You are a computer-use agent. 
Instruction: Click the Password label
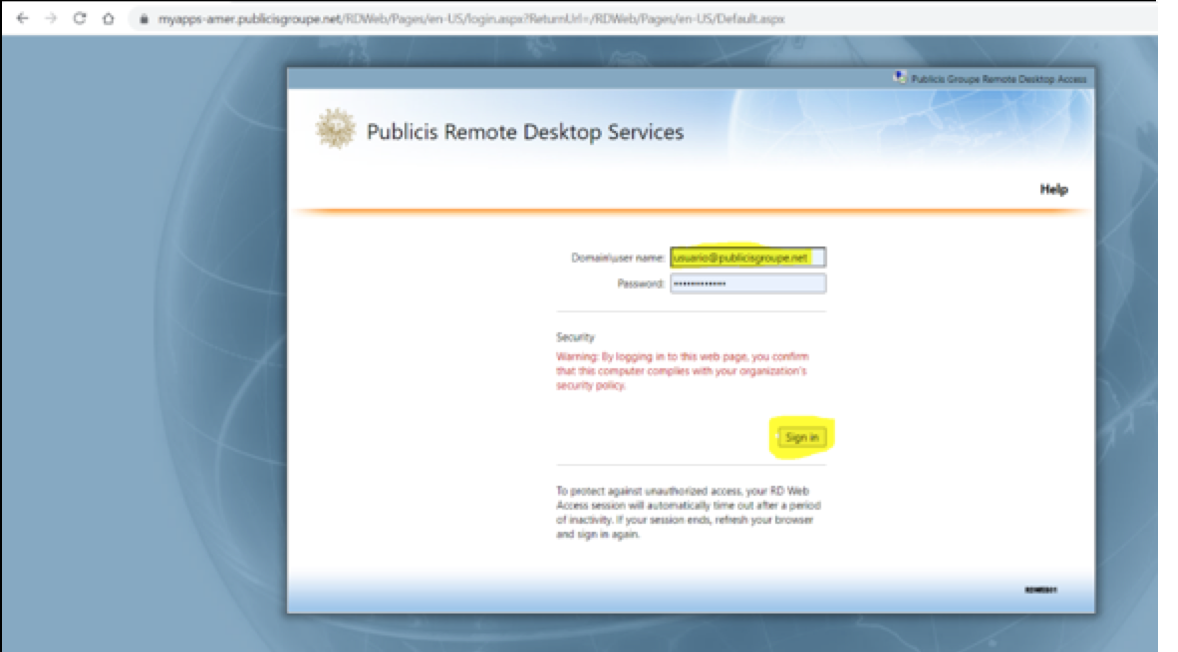pos(640,283)
